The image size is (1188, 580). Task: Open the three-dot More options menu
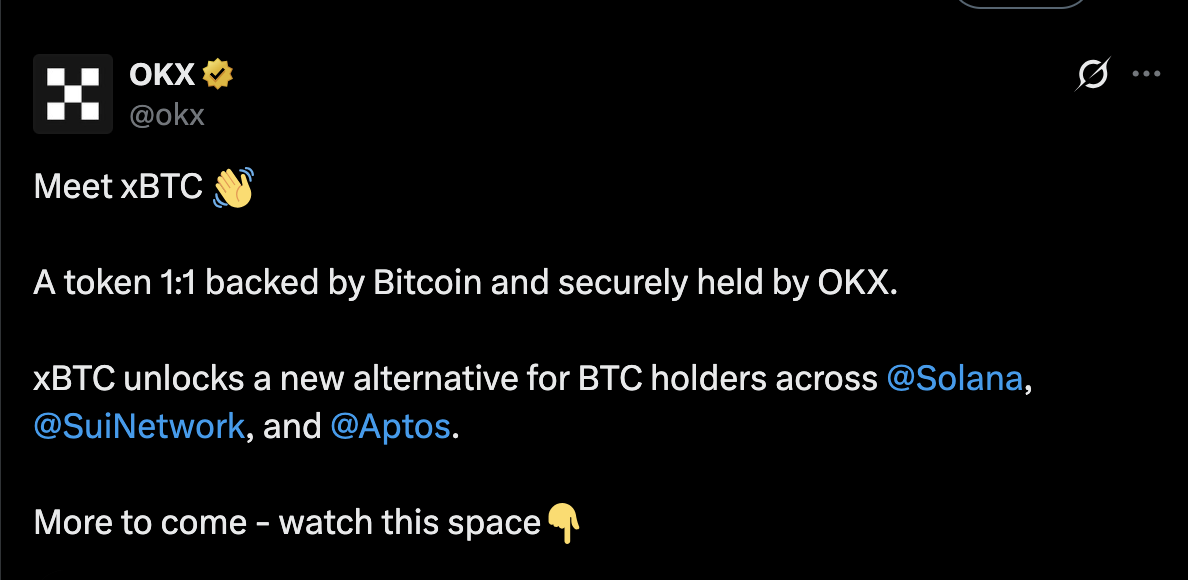(x=1146, y=74)
